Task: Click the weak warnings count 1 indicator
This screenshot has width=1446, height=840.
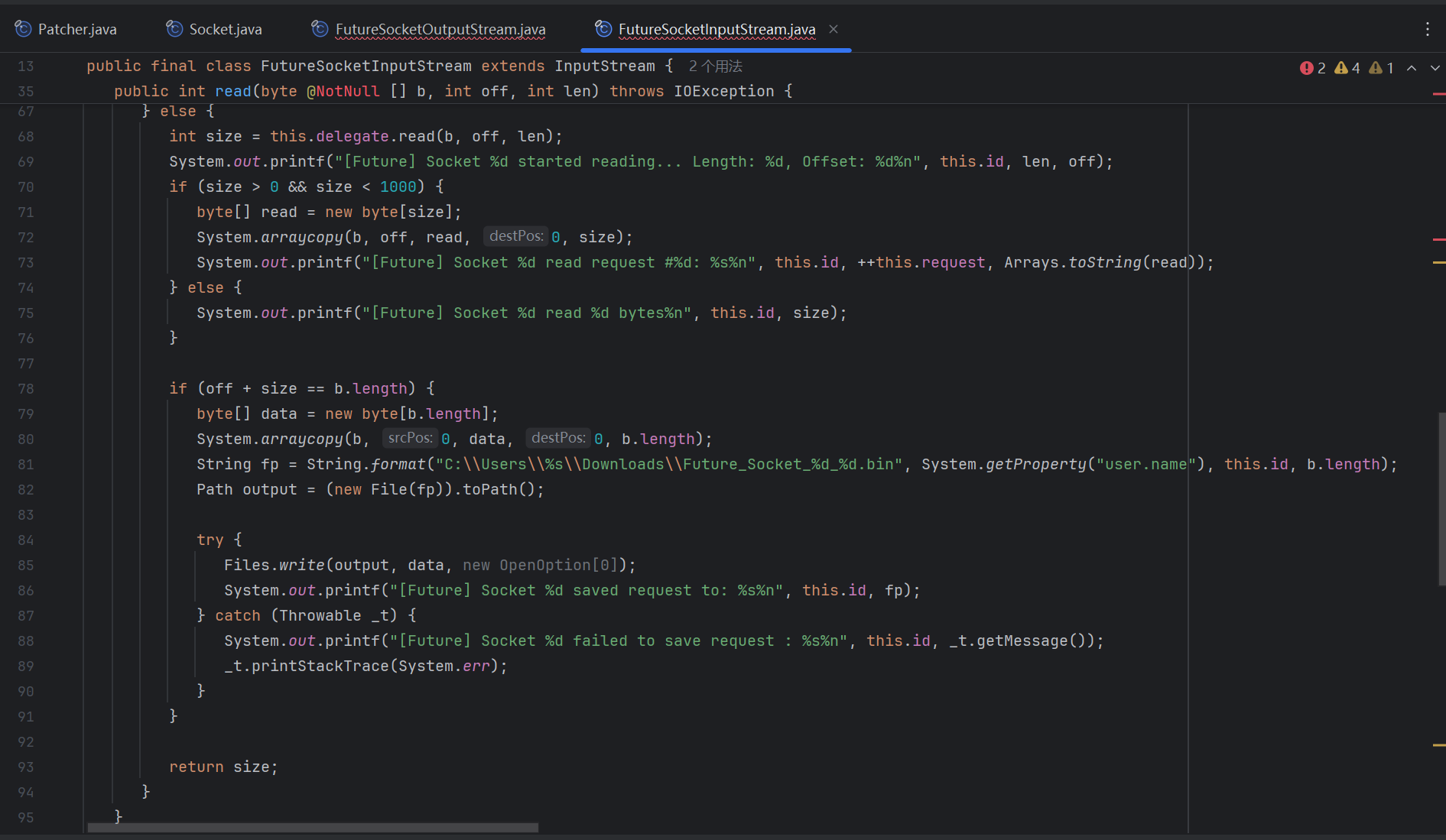Action: click(1382, 68)
